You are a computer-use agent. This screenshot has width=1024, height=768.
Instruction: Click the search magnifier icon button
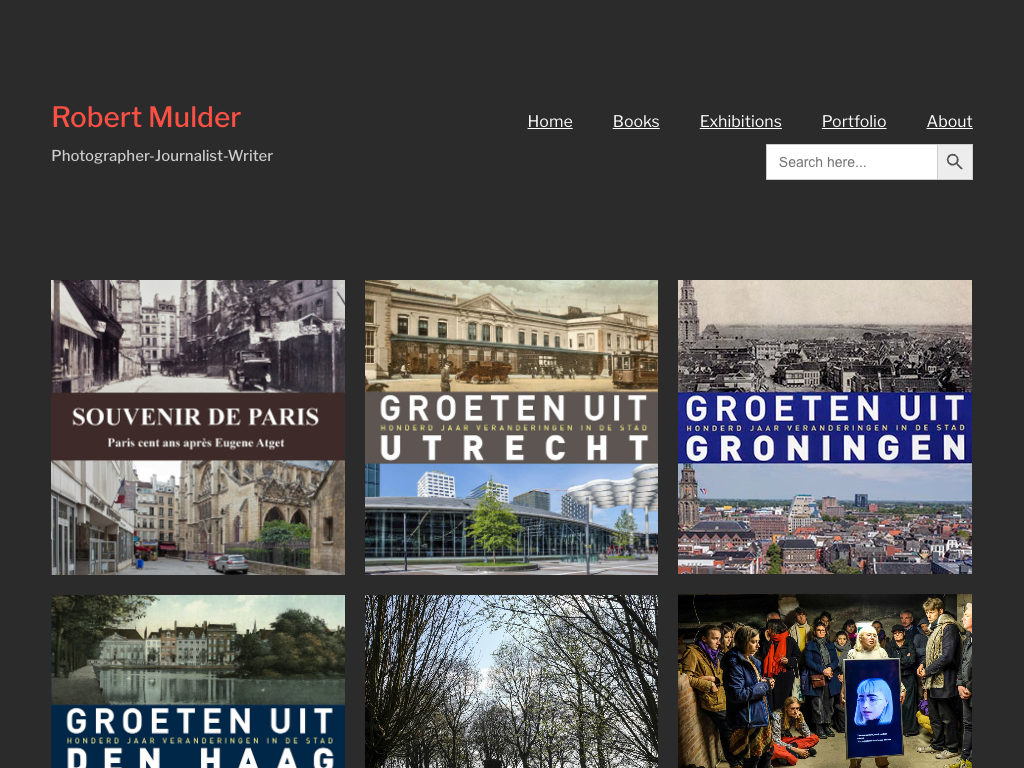tap(955, 162)
